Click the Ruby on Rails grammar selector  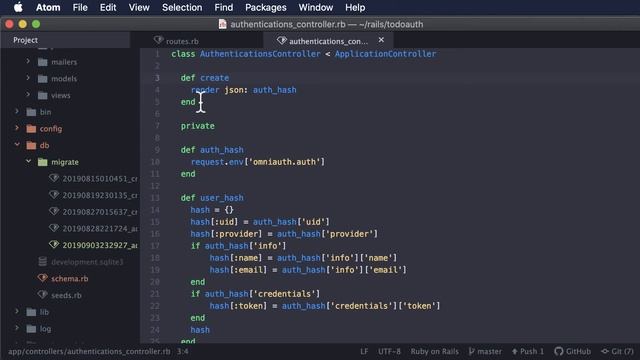point(434,351)
